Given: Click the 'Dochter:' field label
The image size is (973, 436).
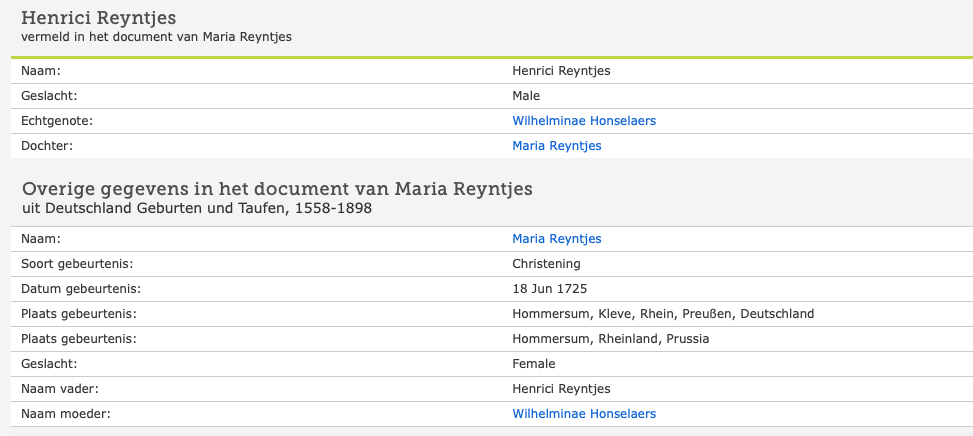Looking at the screenshot, I should pos(47,146).
